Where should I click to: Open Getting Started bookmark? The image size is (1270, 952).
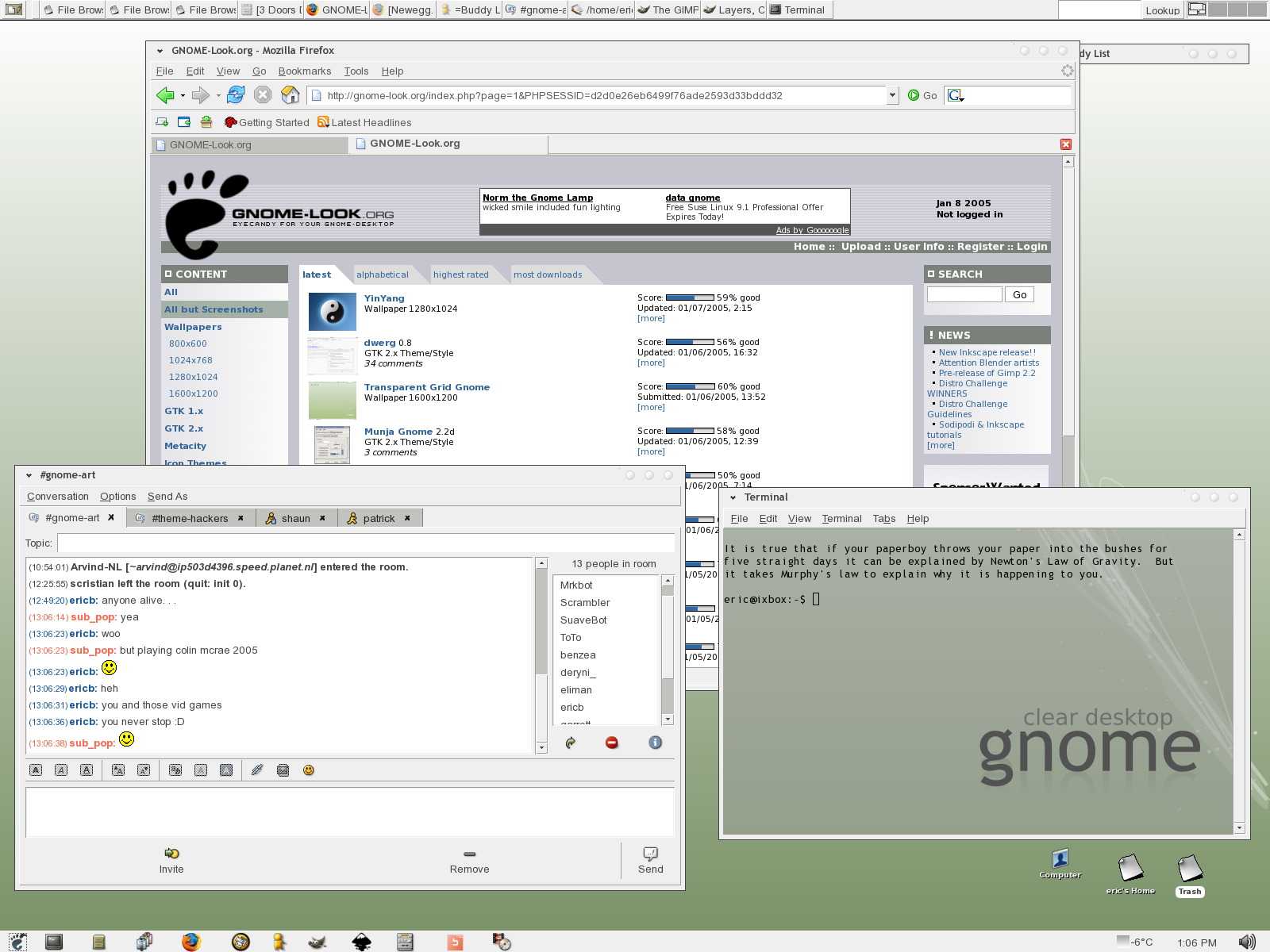pos(267,122)
